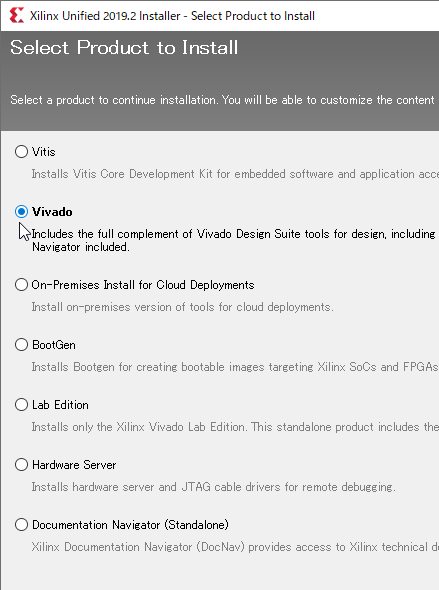Viewport: 439px width, 590px height.
Task: Click the BootGen option label text
Action: [x=54, y=345]
